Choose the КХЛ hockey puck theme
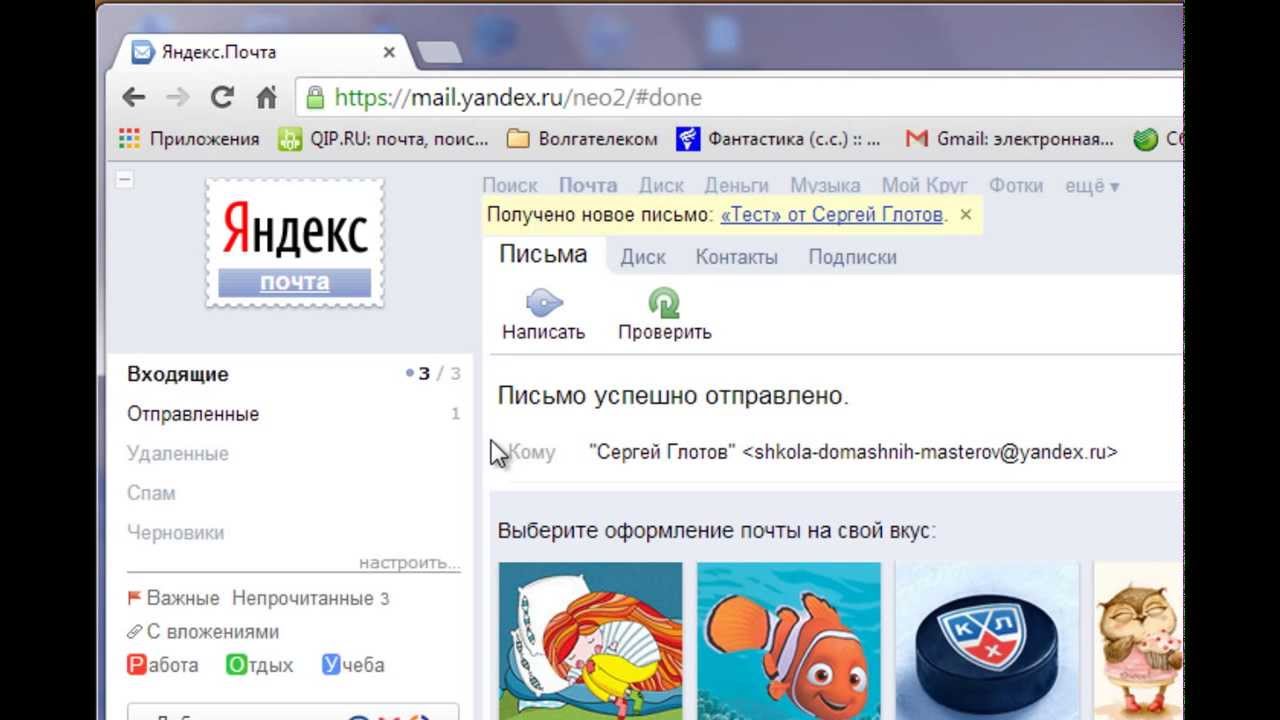 tap(987, 641)
